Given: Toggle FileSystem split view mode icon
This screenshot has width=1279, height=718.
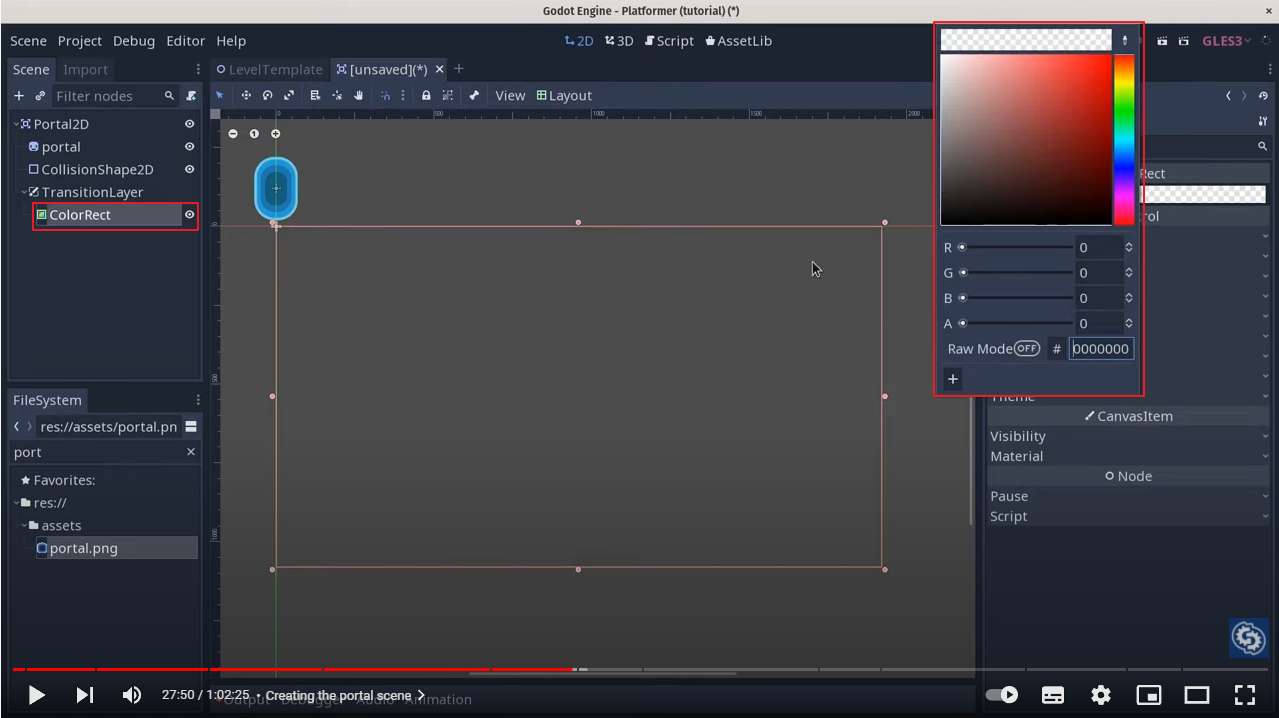Looking at the screenshot, I should point(191,427).
